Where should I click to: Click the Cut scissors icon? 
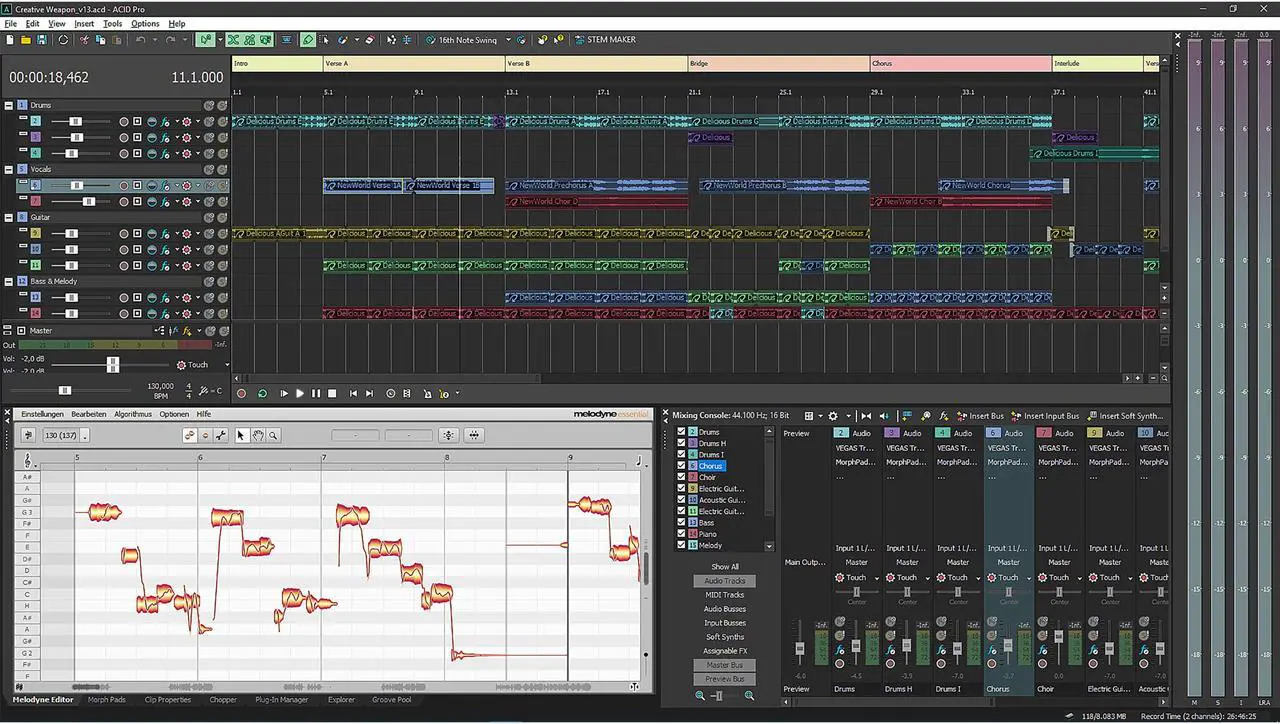[x=84, y=40]
